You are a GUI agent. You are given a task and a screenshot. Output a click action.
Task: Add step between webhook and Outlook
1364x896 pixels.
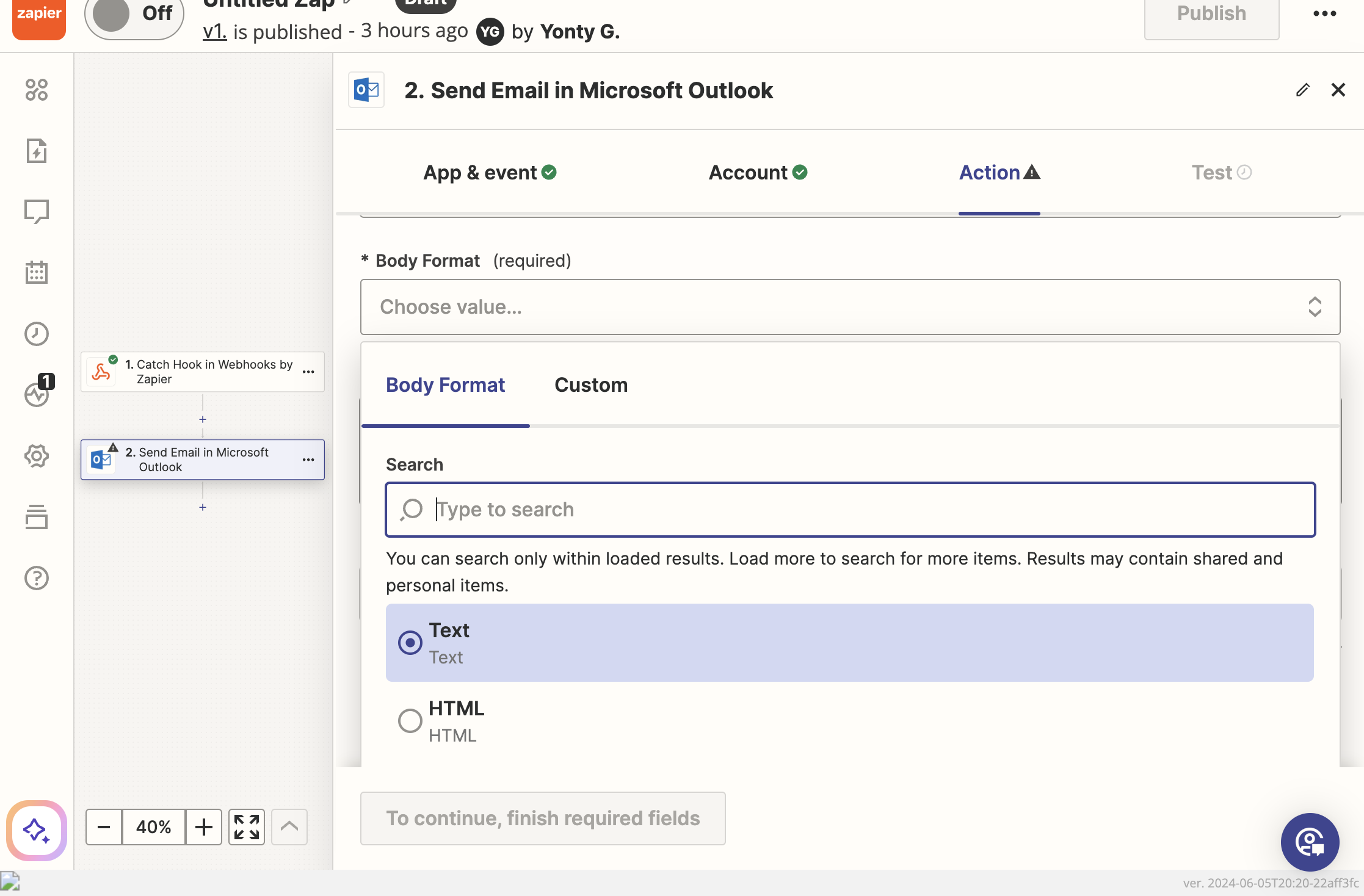(203, 419)
